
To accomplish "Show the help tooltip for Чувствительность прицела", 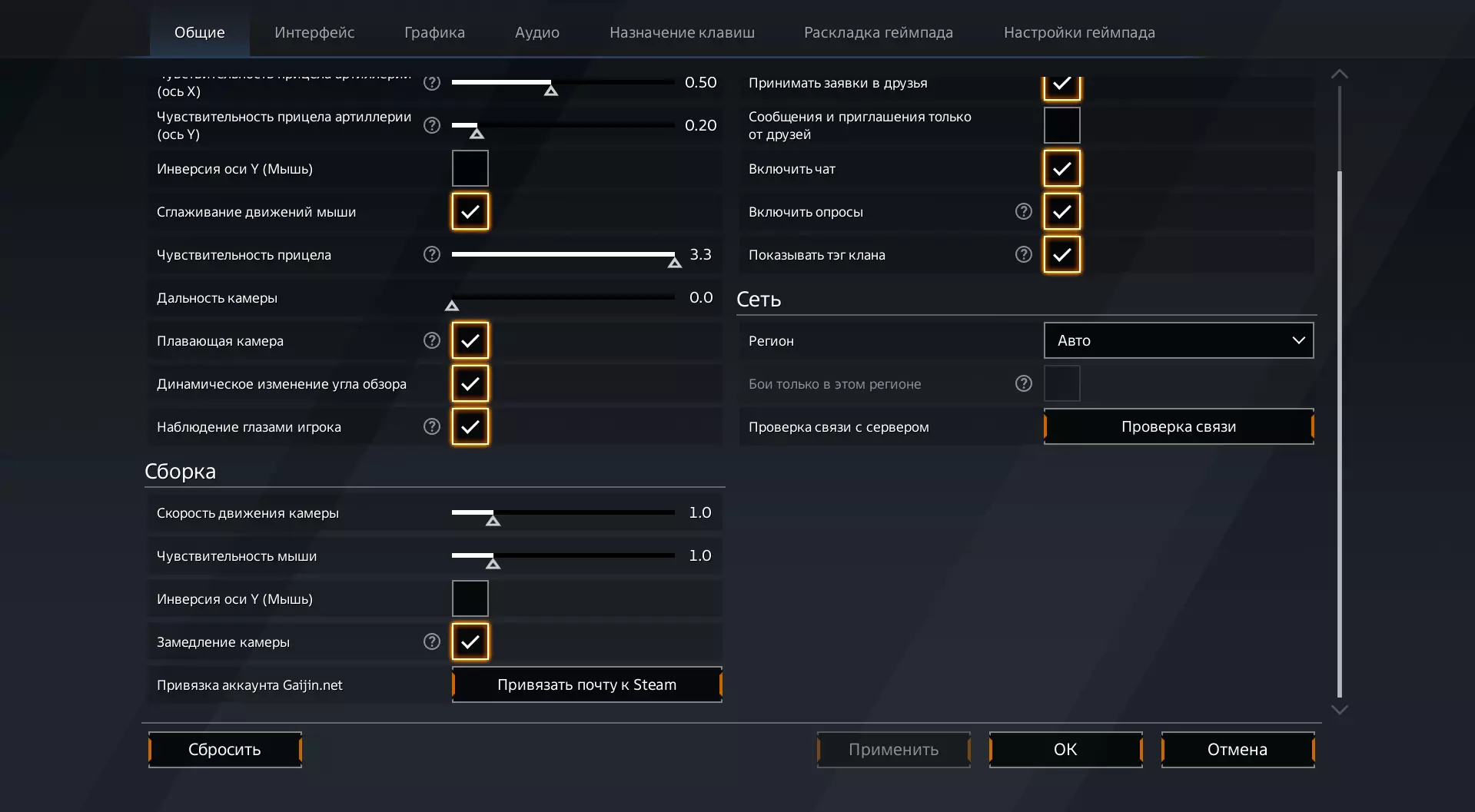I will tap(432, 254).
